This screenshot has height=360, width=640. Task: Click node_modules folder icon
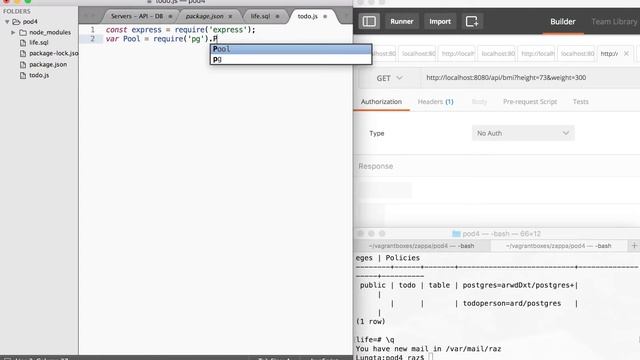(23, 32)
